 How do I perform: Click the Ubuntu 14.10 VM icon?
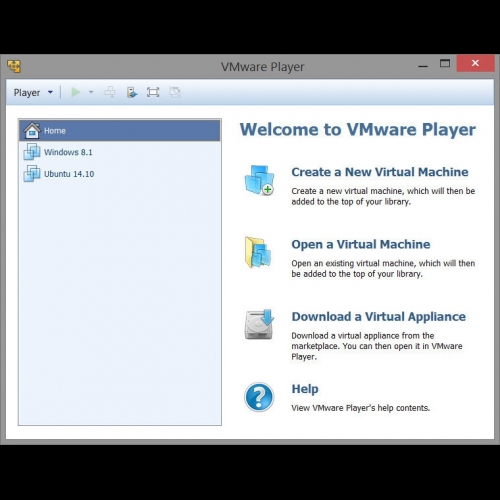click(32, 173)
